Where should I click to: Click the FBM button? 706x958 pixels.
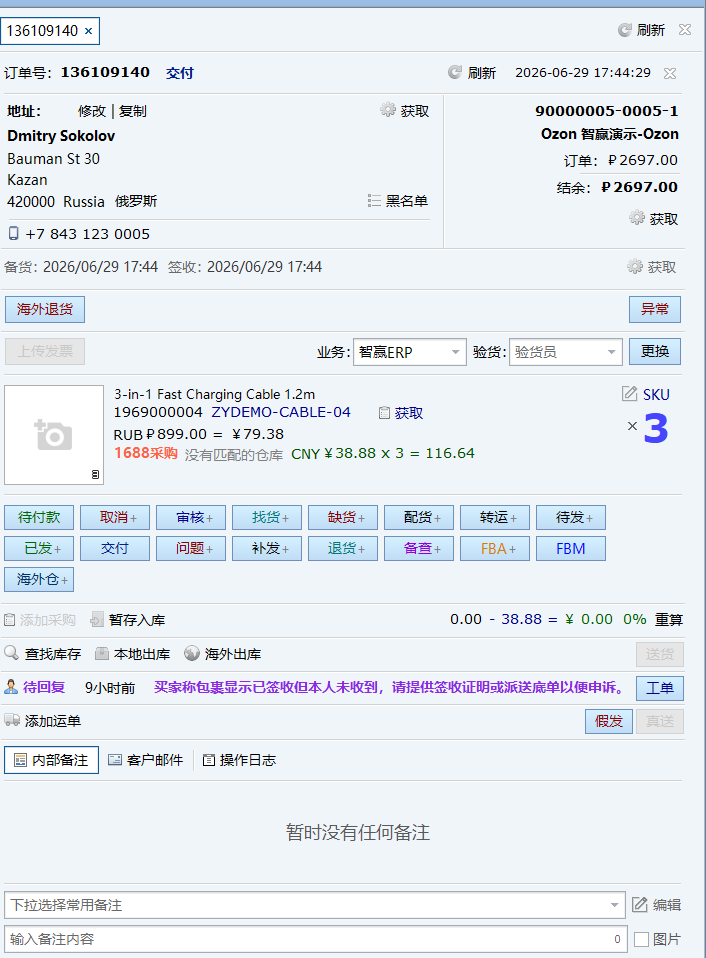[x=571, y=549]
